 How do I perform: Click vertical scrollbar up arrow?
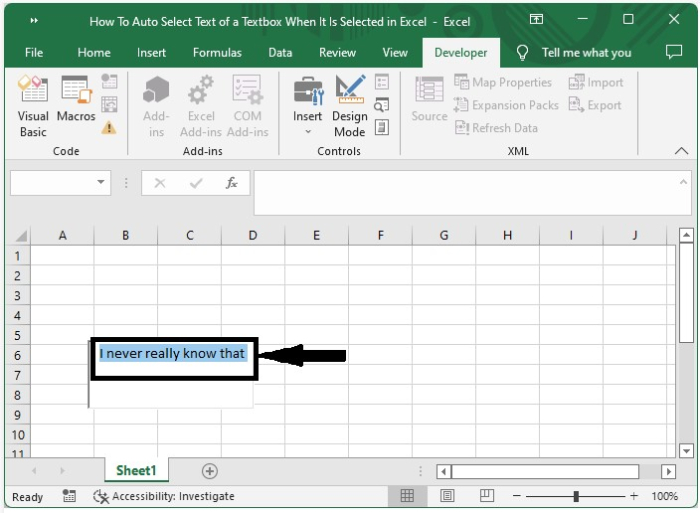pyautogui.click(x=687, y=235)
